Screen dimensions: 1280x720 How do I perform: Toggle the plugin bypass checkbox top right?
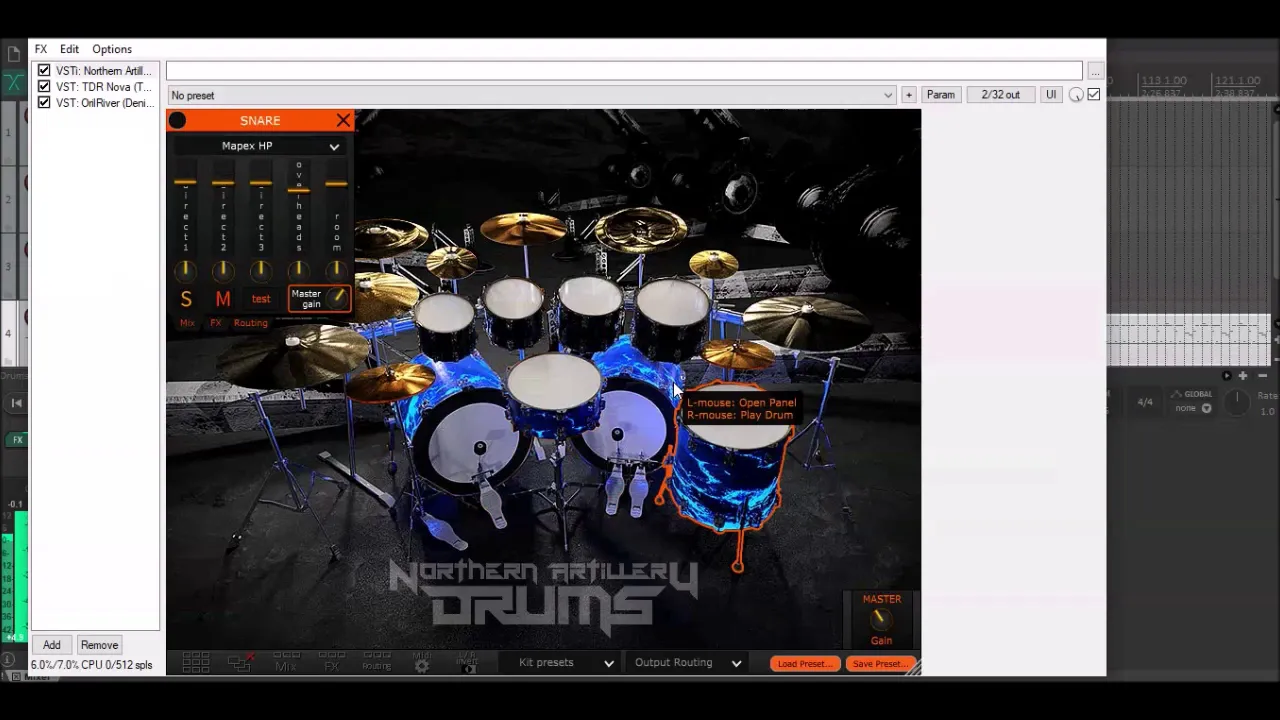(1094, 95)
